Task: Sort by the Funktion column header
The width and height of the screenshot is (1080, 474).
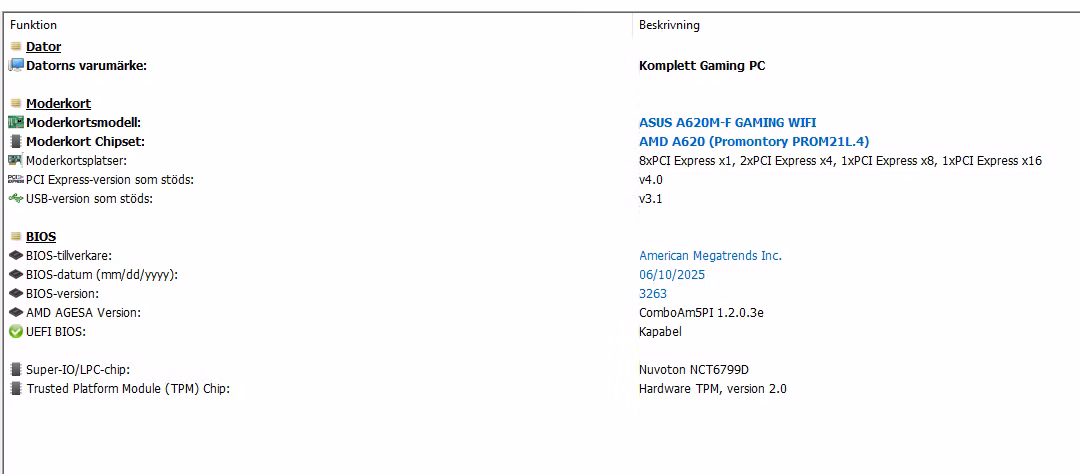Action: 34,25
